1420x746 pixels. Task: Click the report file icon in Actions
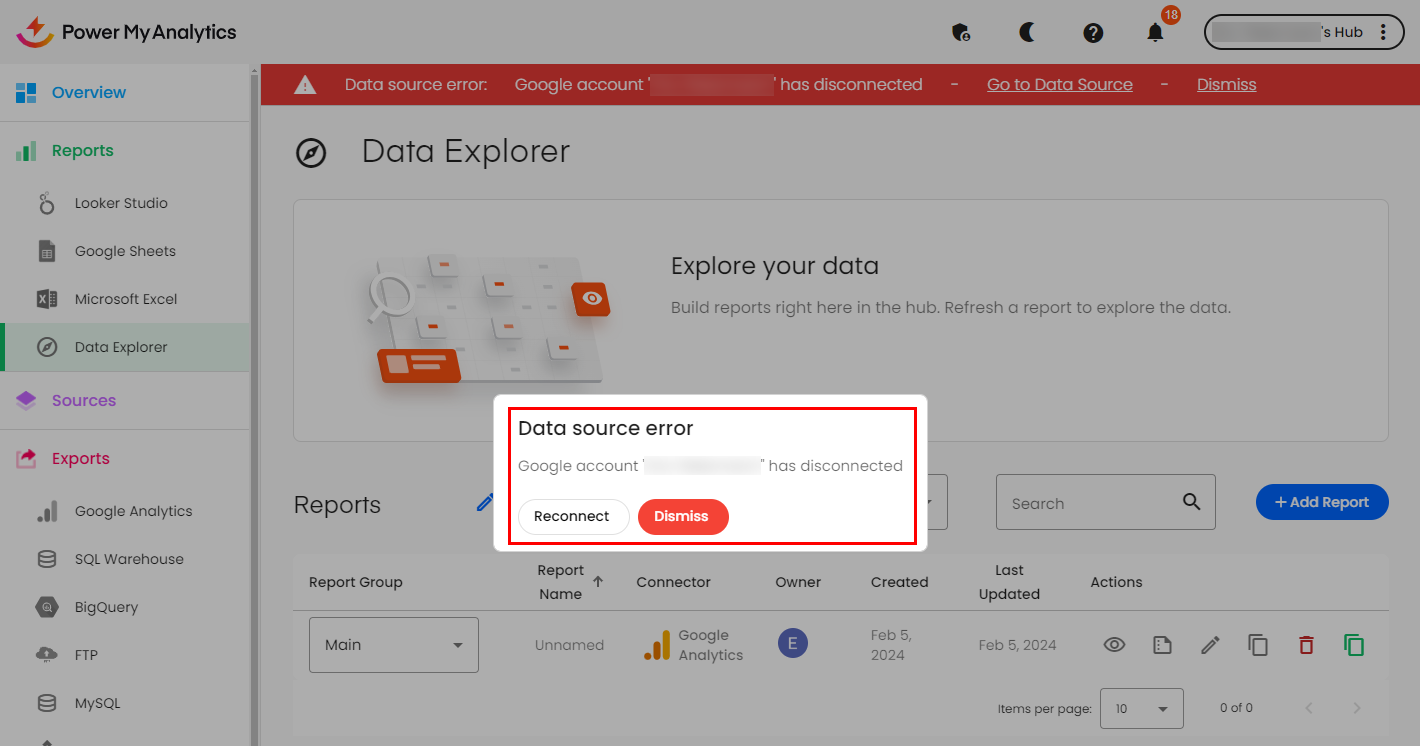pos(1162,645)
